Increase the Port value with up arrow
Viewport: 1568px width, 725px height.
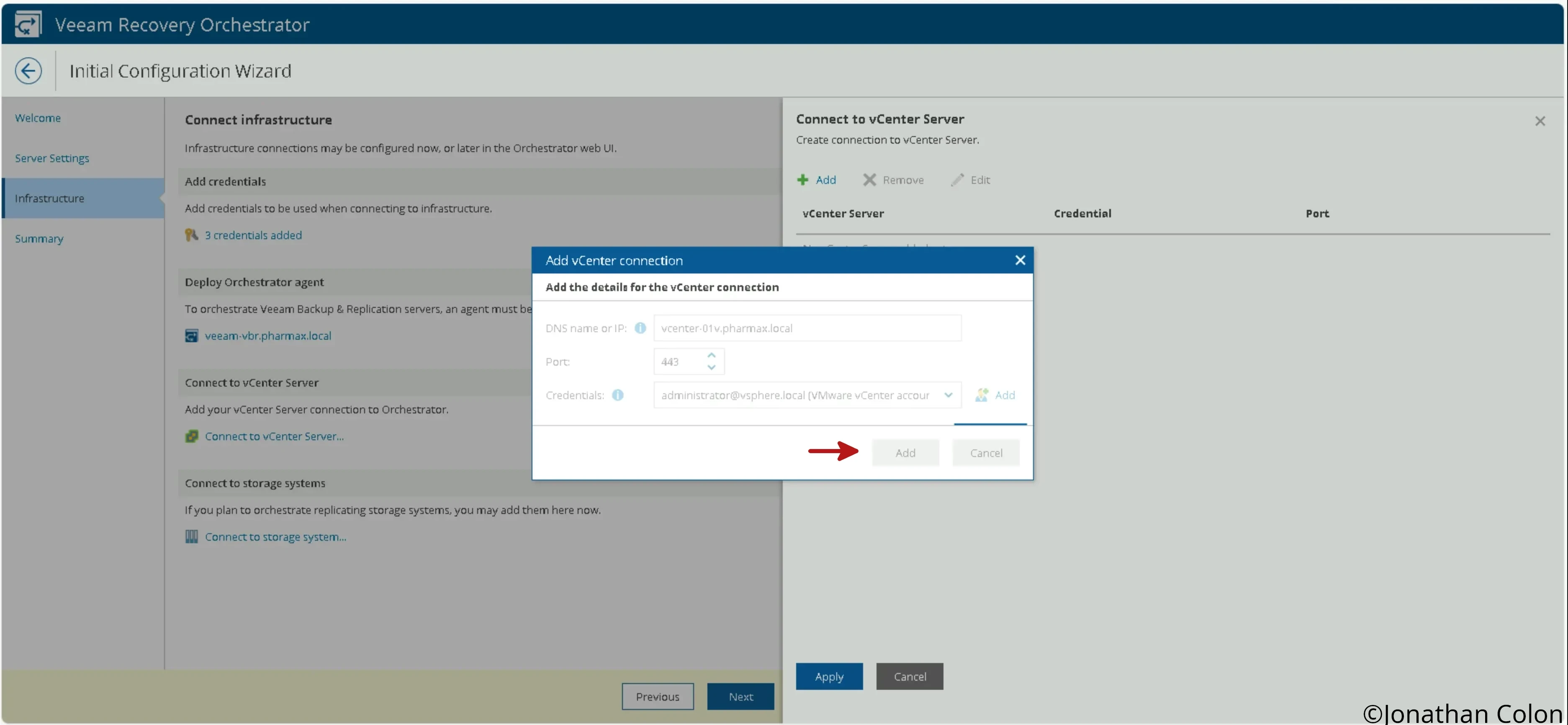pyautogui.click(x=711, y=355)
